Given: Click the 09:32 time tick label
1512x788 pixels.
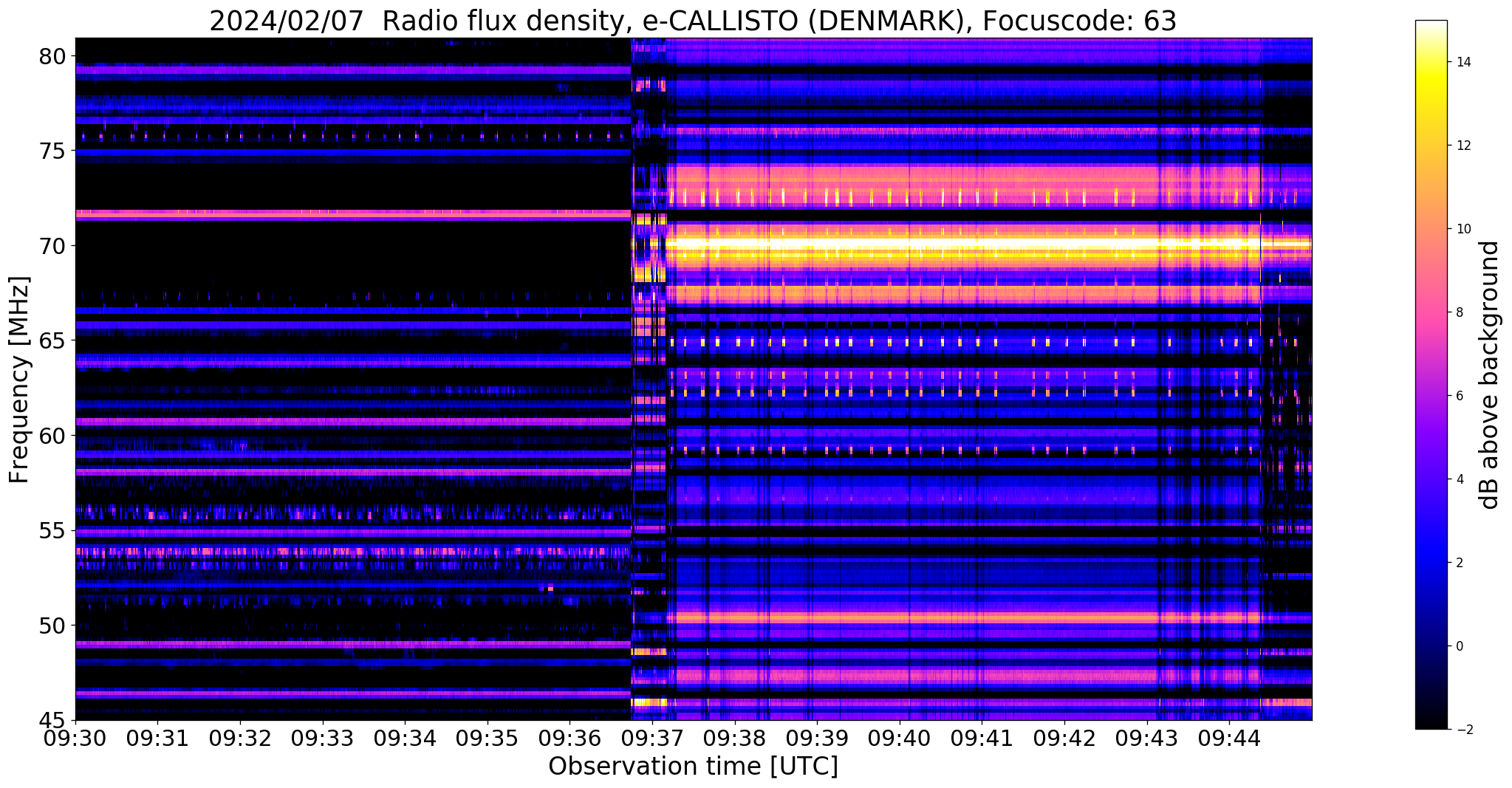Looking at the screenshot, I should pyautogui.click(x=240, y=739).
